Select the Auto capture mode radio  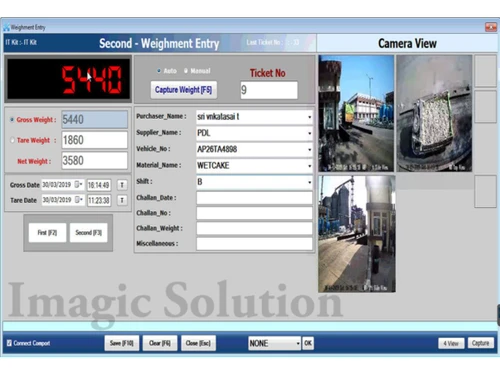[159, 71]
